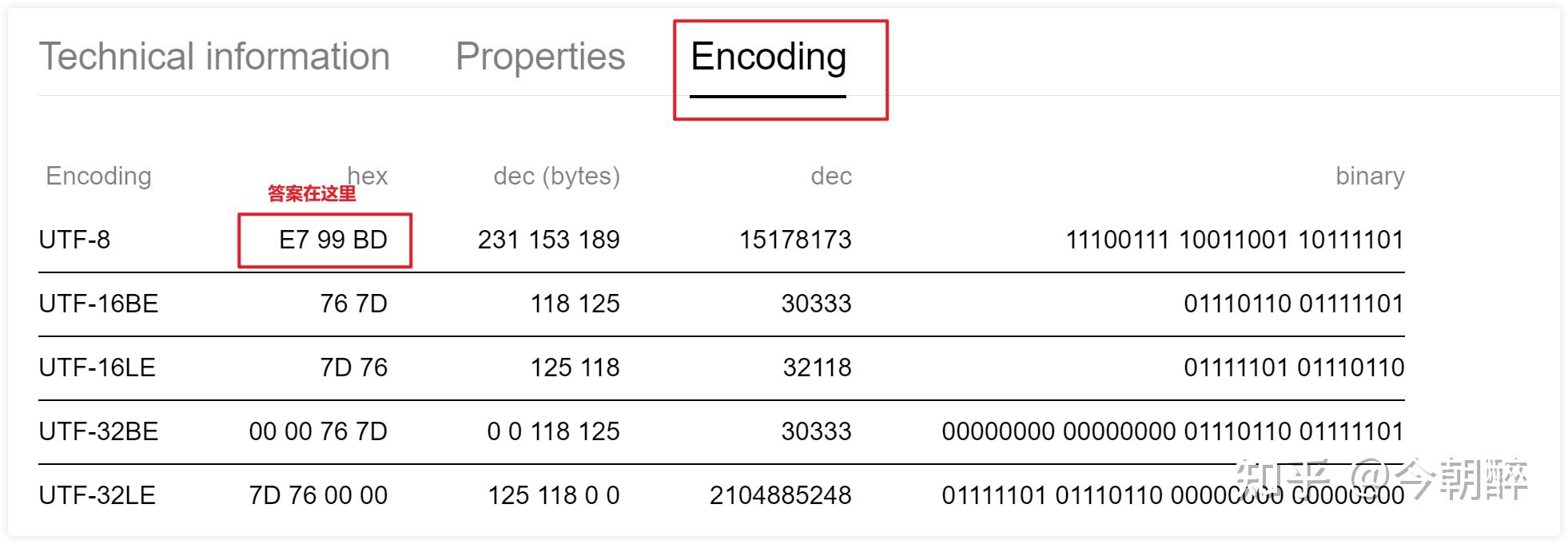This screenshot has width=1568, height=544.
Task: Select UTF-32BE hex value 00 00 76 7D
Action: [x=318, y=431]
